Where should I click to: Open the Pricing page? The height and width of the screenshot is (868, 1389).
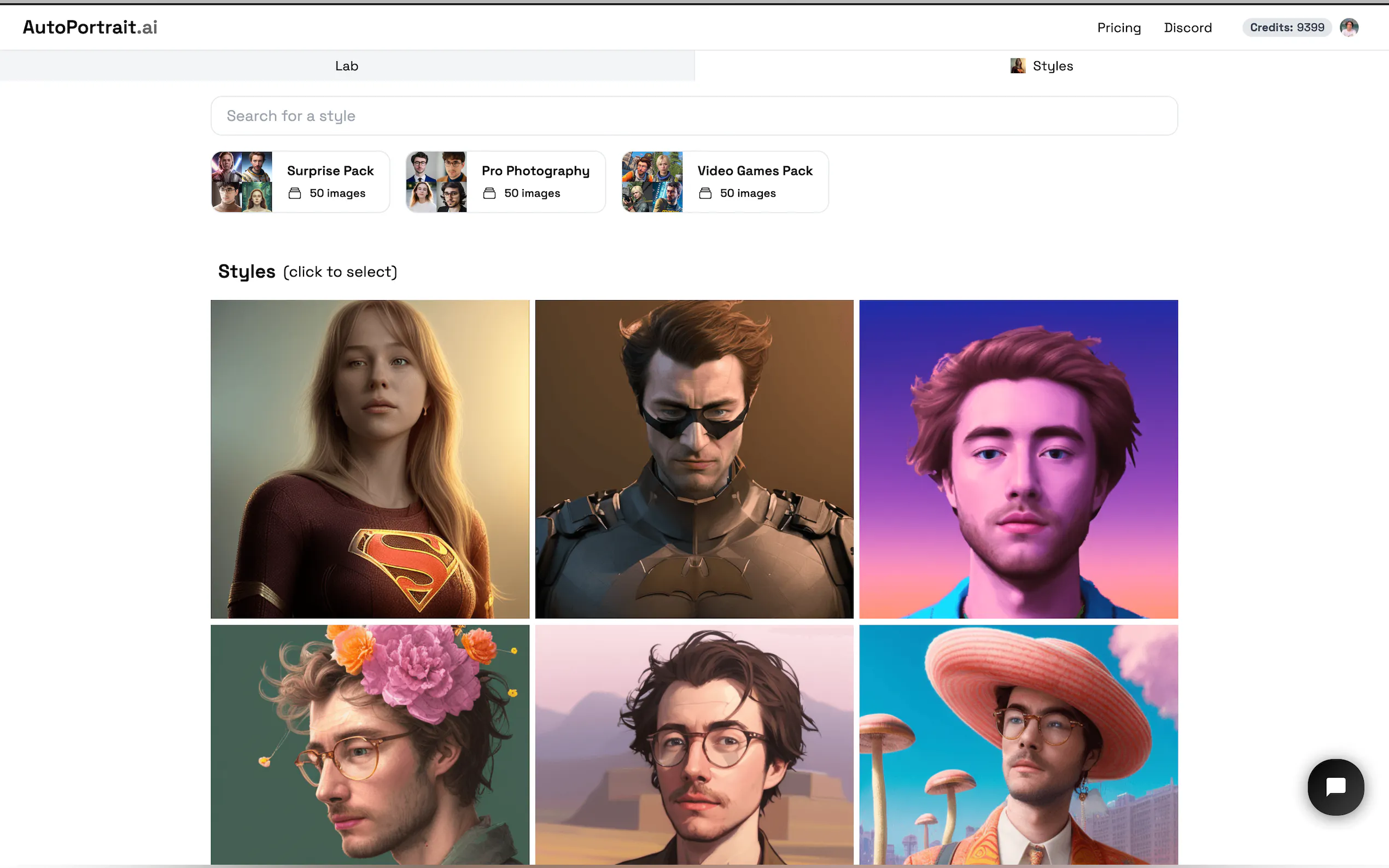point(1118,27)
